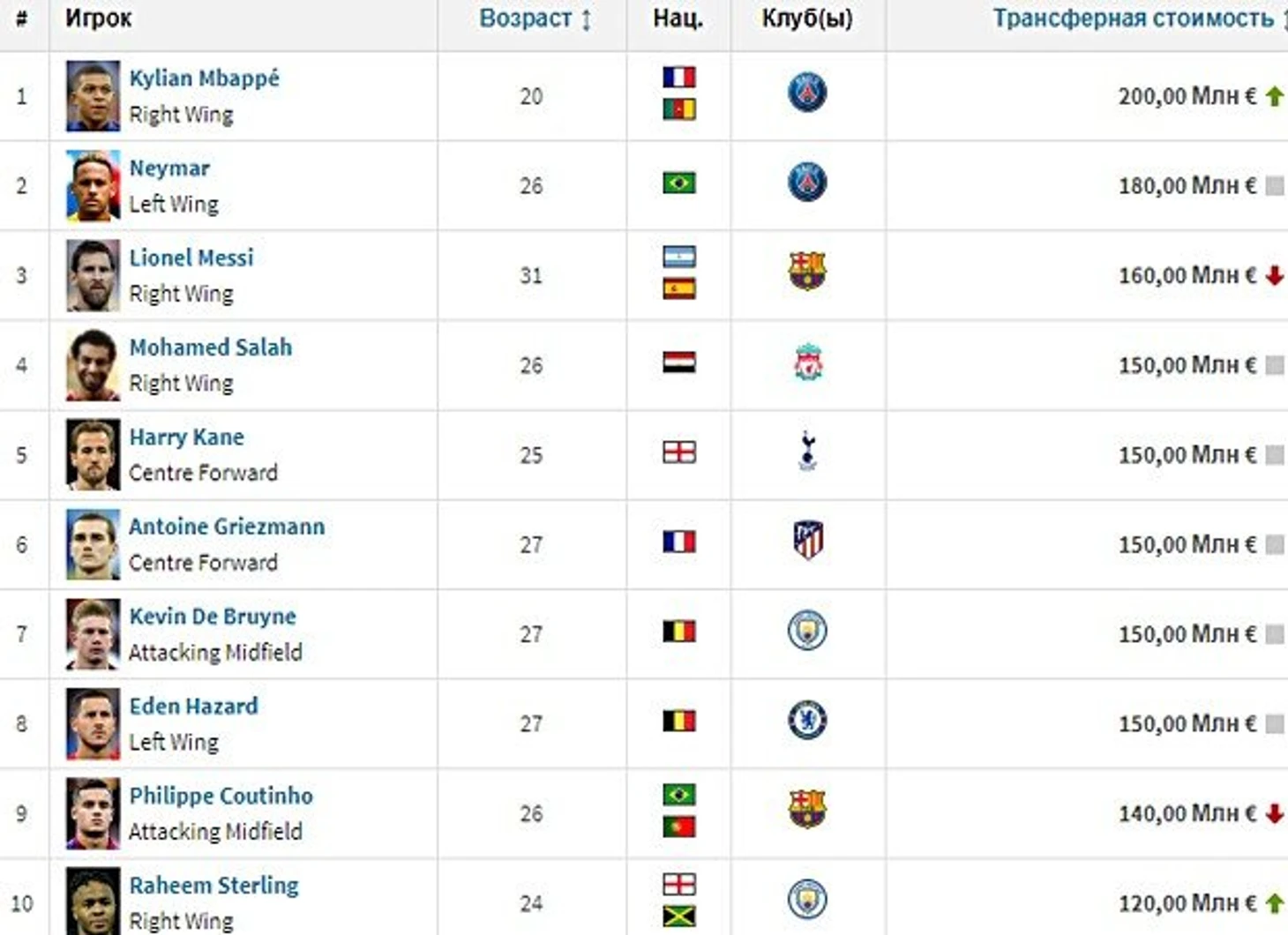Click the Atlético Madrid crest icon
1288x935 pixels.
pyautogui.click(x=807, y=541)
